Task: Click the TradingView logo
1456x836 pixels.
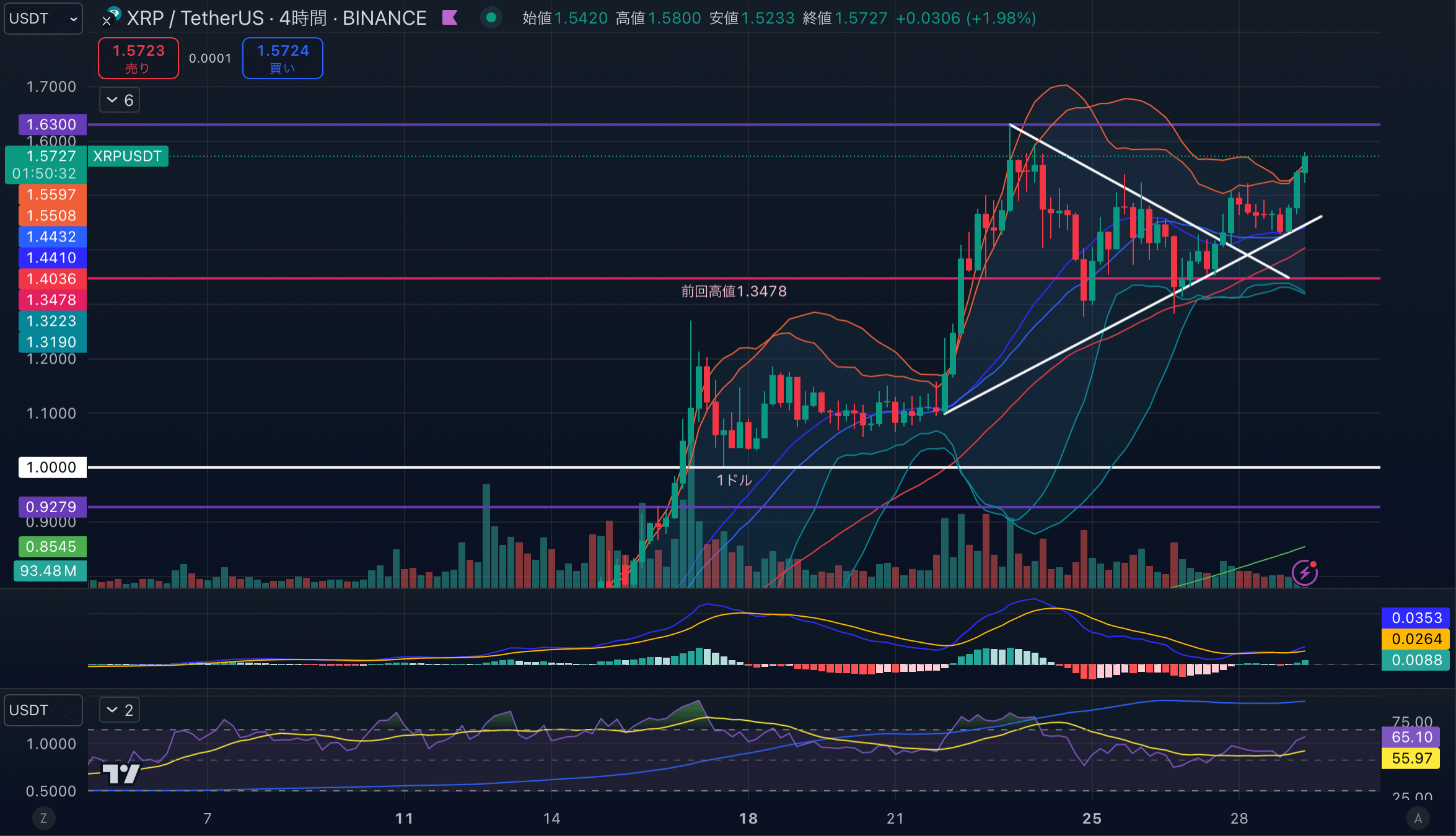Action: [121, 773]
